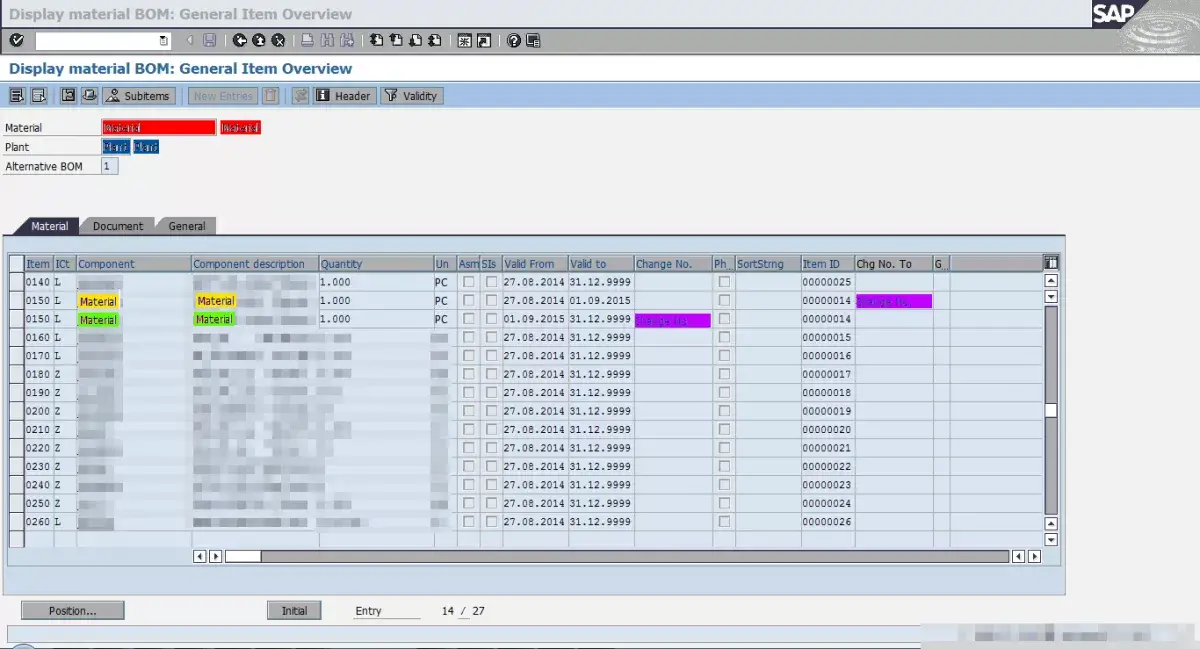Go to next page icon
Screen dimensions: 1200x649
coord(415,41)
